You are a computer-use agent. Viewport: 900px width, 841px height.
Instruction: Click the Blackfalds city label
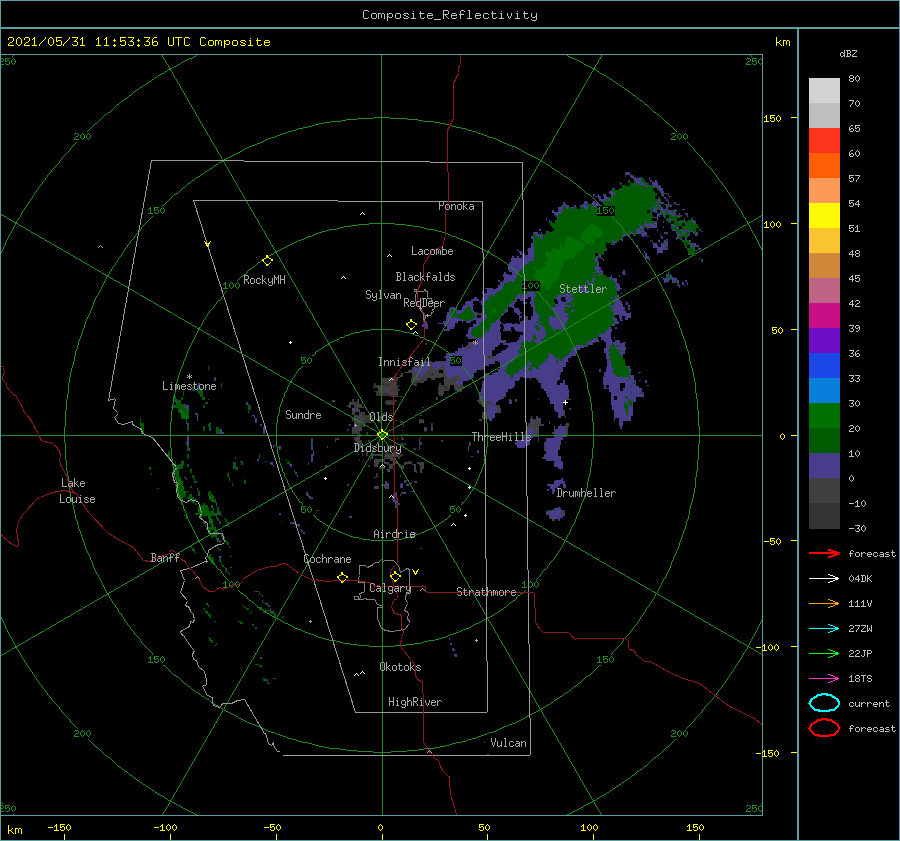pyautogui.click(x=425, y=277)
